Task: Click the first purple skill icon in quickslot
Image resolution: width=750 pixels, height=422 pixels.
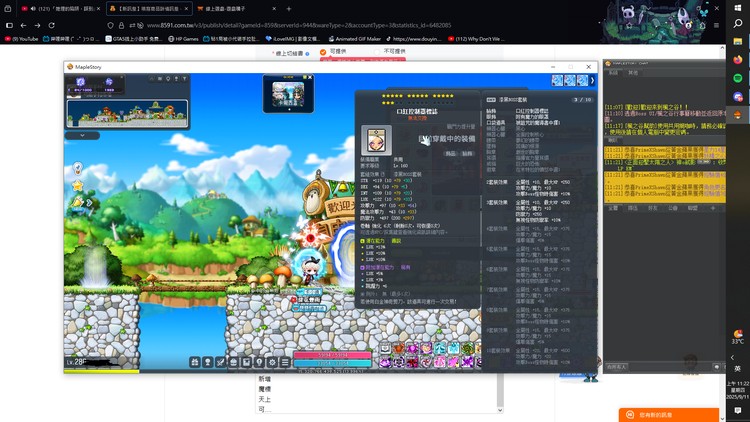Action: (x=386, y=362)
